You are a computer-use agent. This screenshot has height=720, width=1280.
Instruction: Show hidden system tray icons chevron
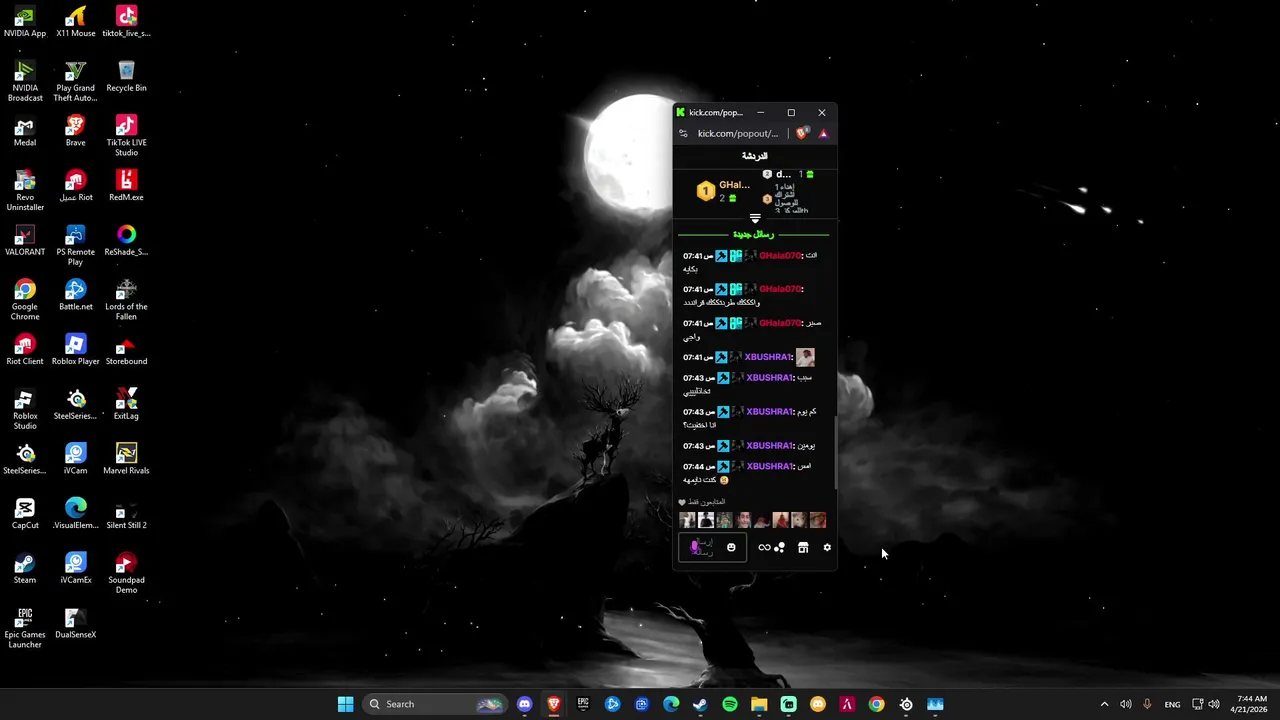pyautogui.click(x=1104, y=704)
